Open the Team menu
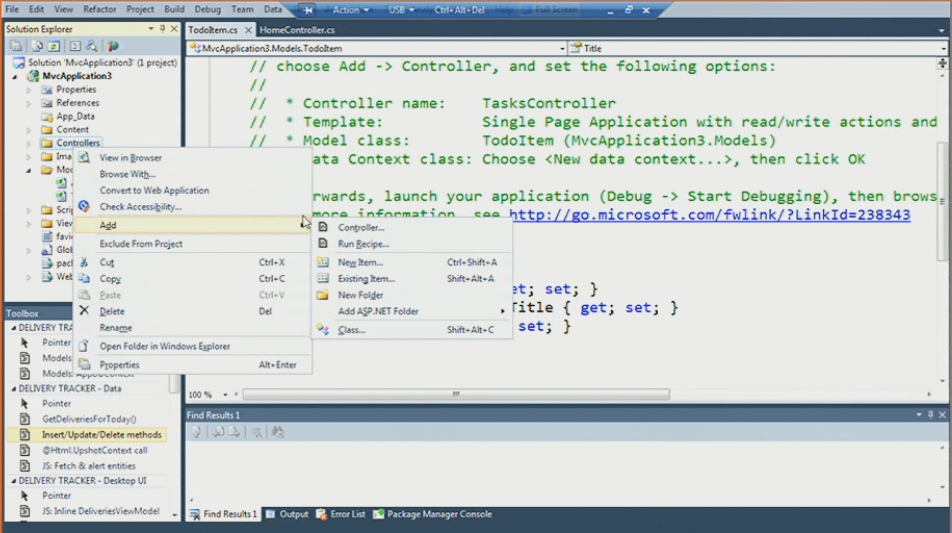Viewport: 952px width, 533px height. 242,9
